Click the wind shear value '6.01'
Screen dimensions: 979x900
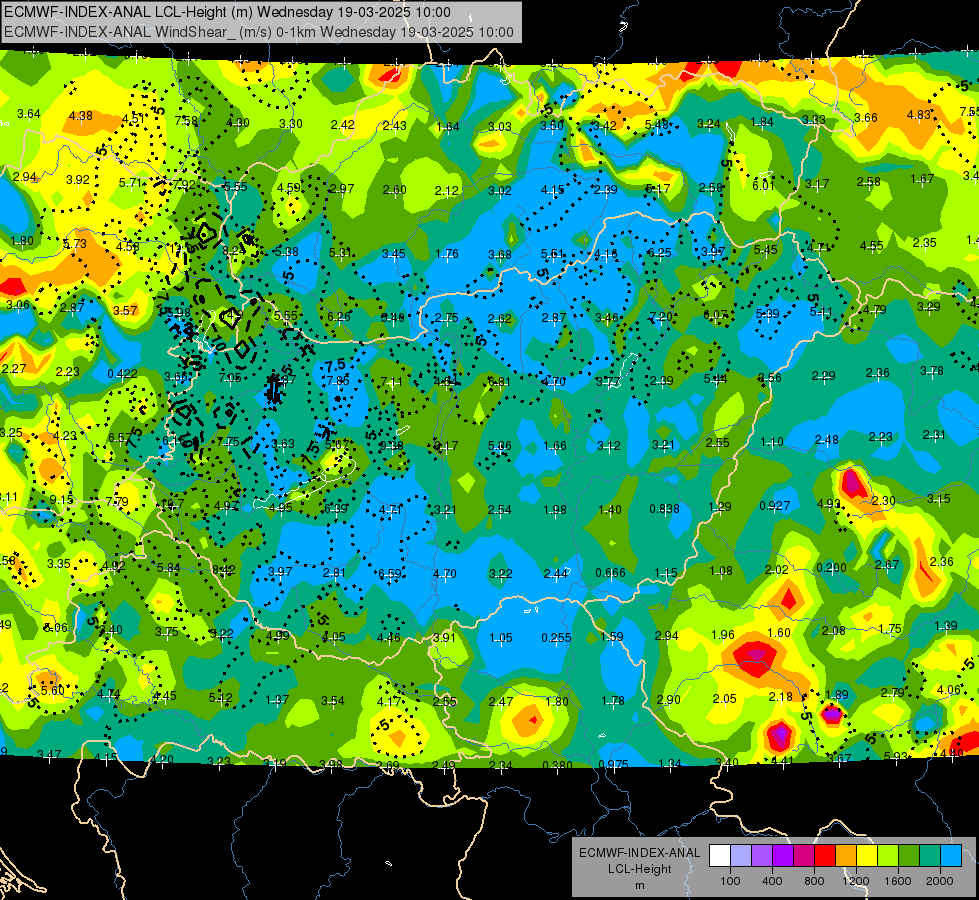[x=763, y=185]
